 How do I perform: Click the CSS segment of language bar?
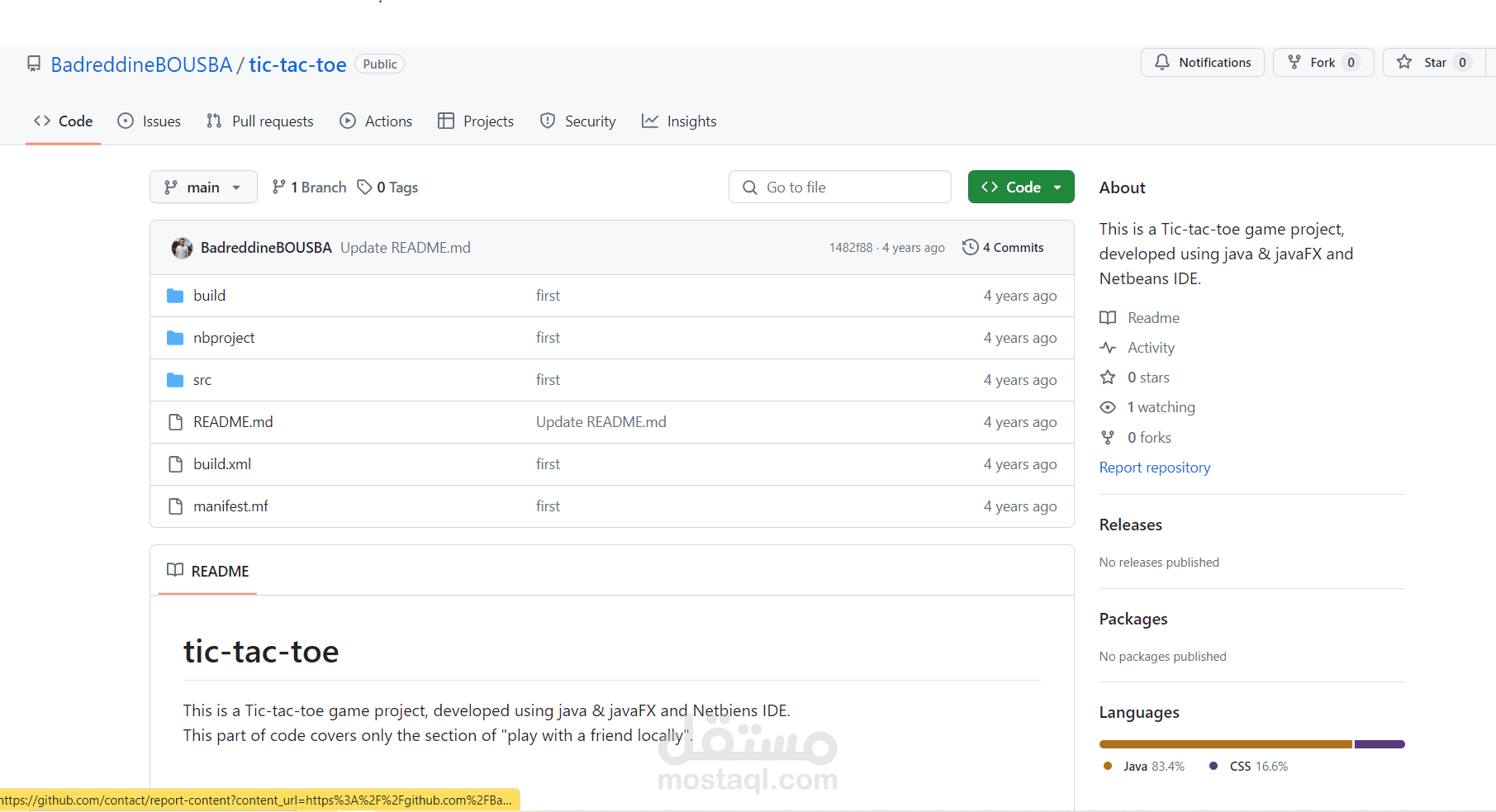tap(1380, 744)
